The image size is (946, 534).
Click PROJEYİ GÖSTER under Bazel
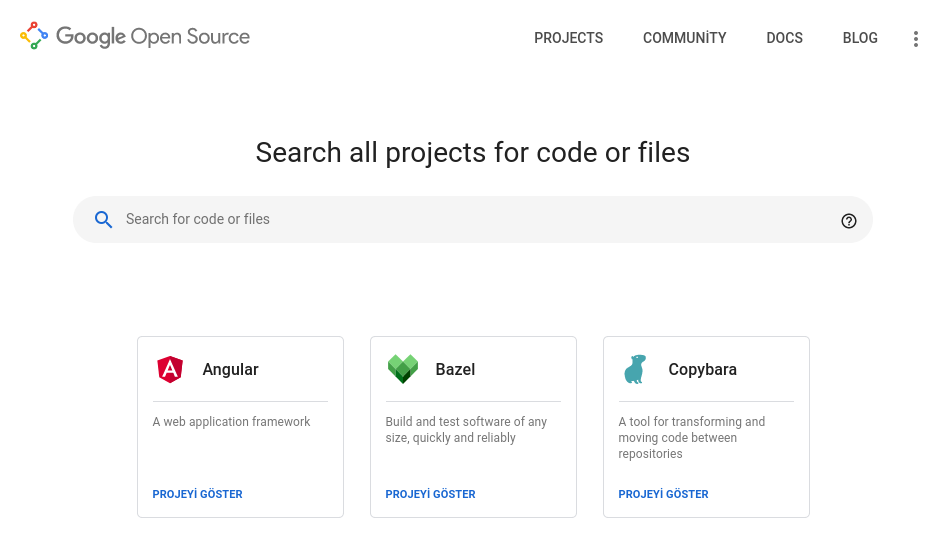pos(430,494)
